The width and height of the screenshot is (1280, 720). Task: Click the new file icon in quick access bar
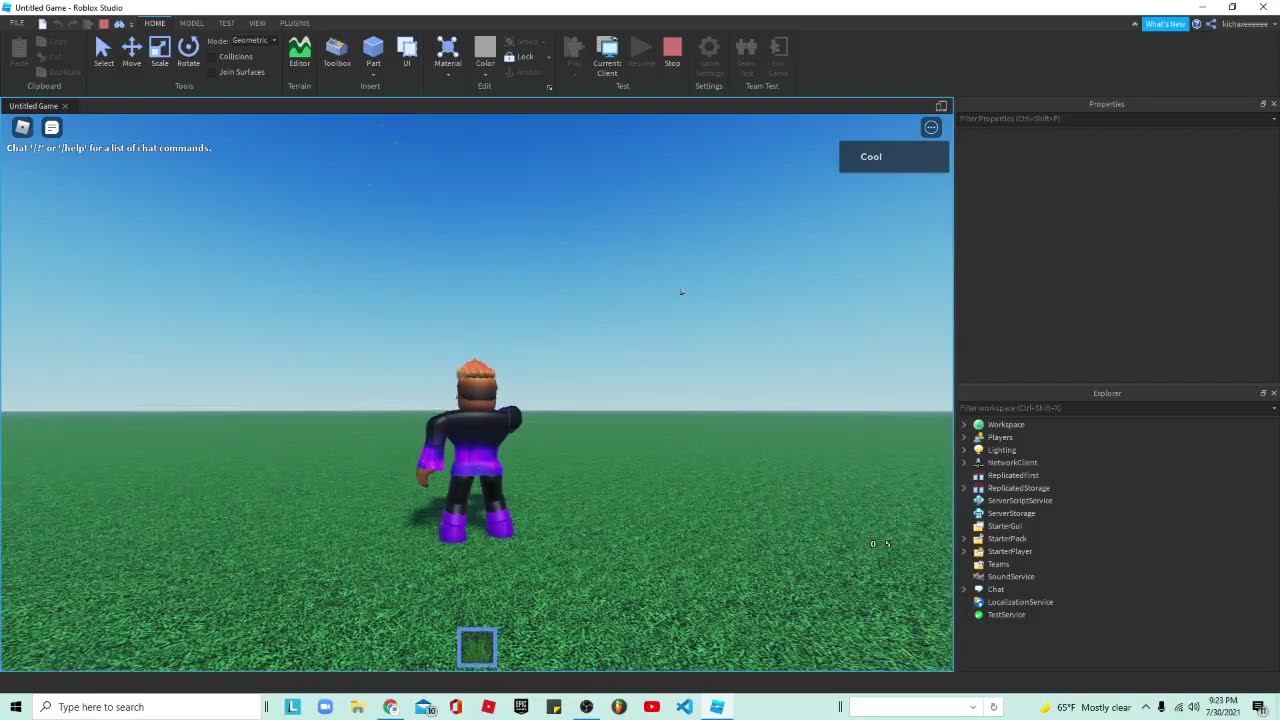(x=42, y=23)
